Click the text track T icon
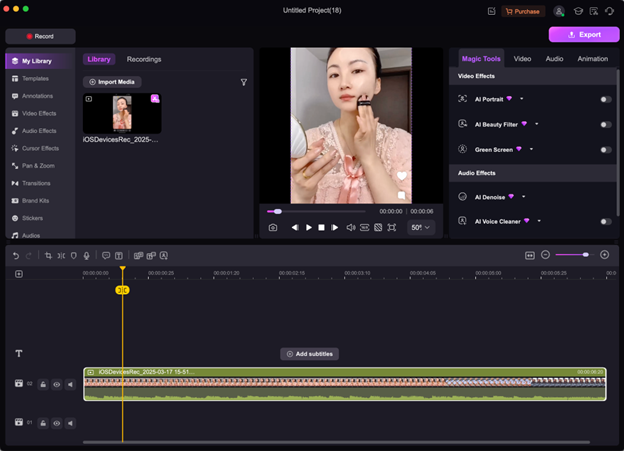624x451 pixels. point(19,353)
